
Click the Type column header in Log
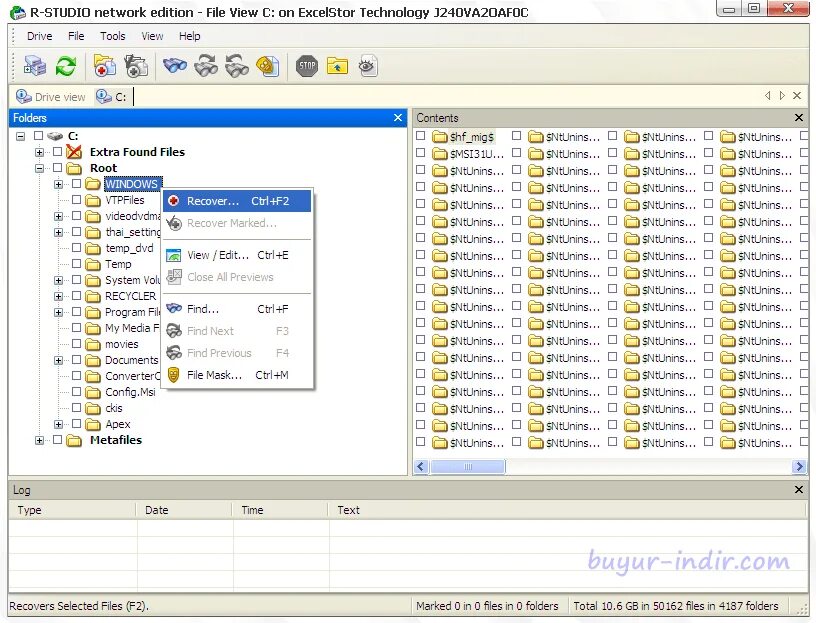72,511
